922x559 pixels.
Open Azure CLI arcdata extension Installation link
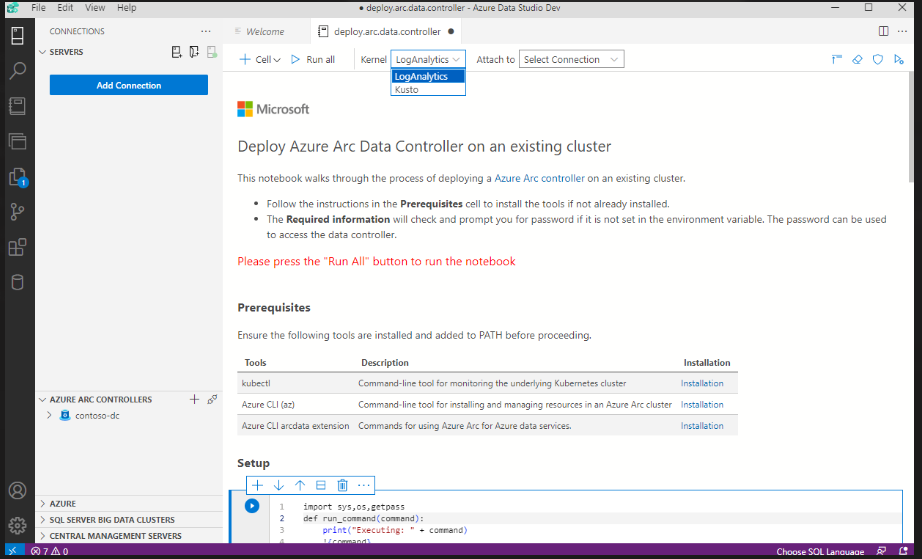702,426
